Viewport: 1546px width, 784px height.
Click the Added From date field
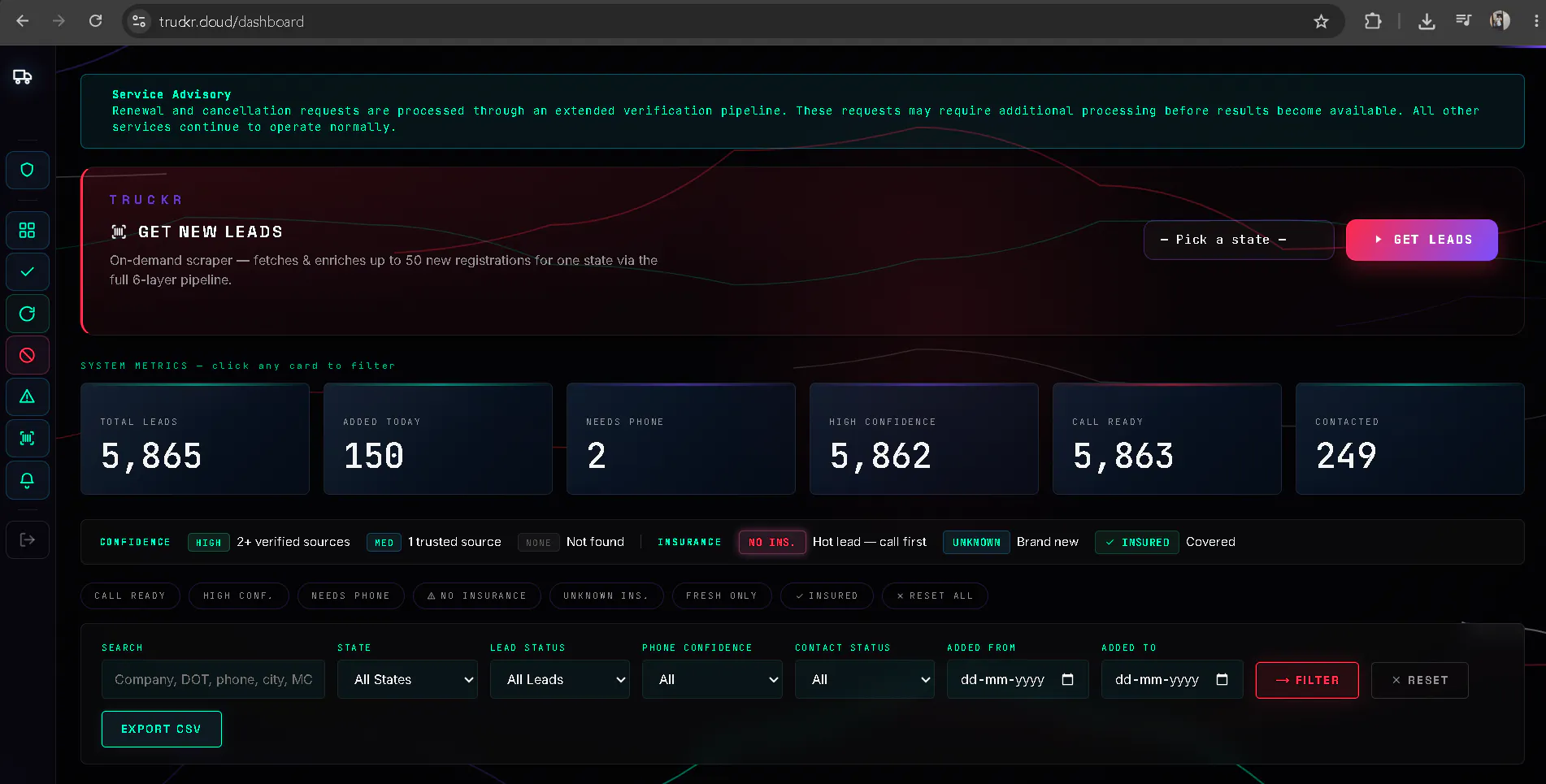tap(1018, 679)
